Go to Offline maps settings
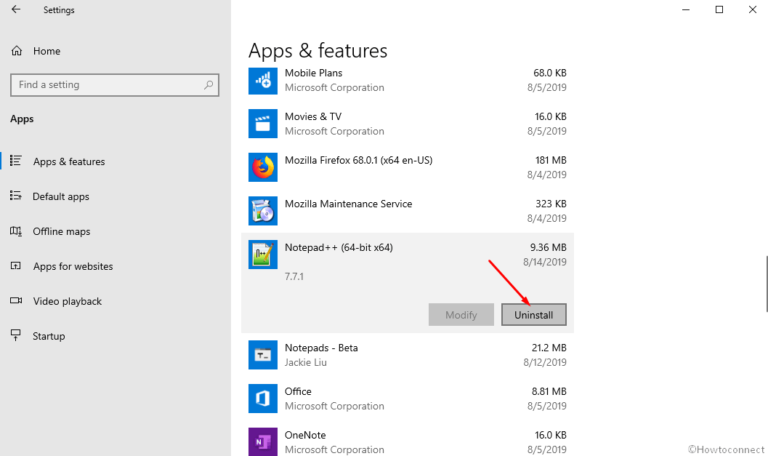This screenshot has height=456, width=768. (x=61, y=231)
